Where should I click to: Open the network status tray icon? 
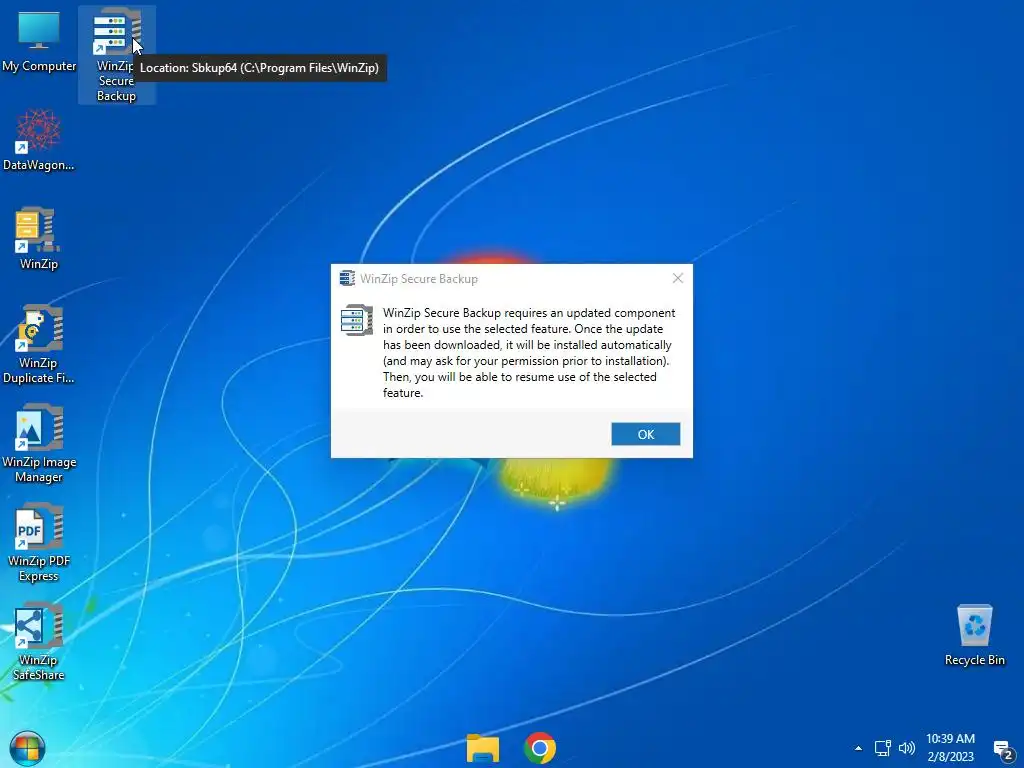click(x=883, y=748)
